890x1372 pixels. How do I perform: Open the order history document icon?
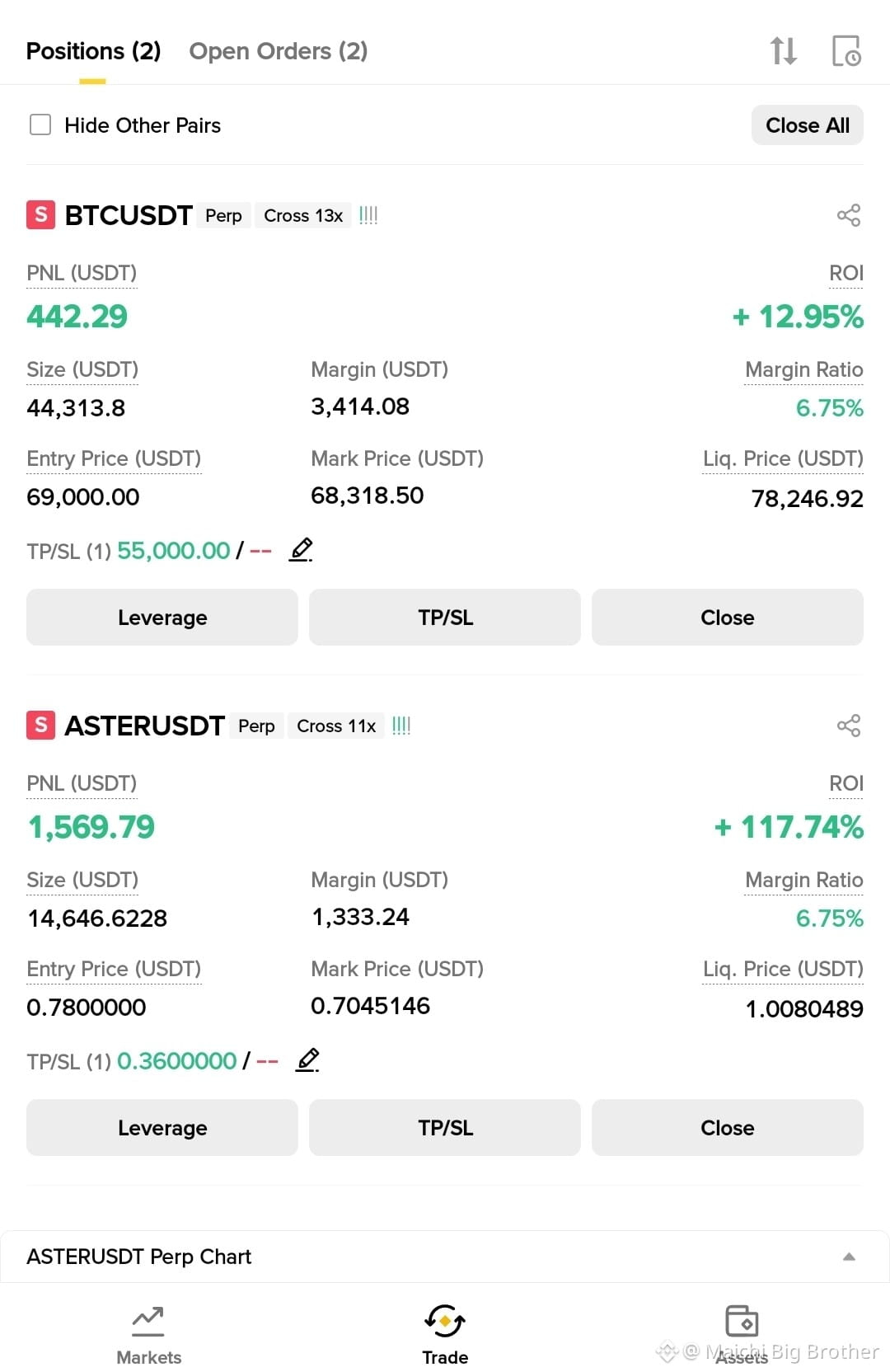(846, 51)
